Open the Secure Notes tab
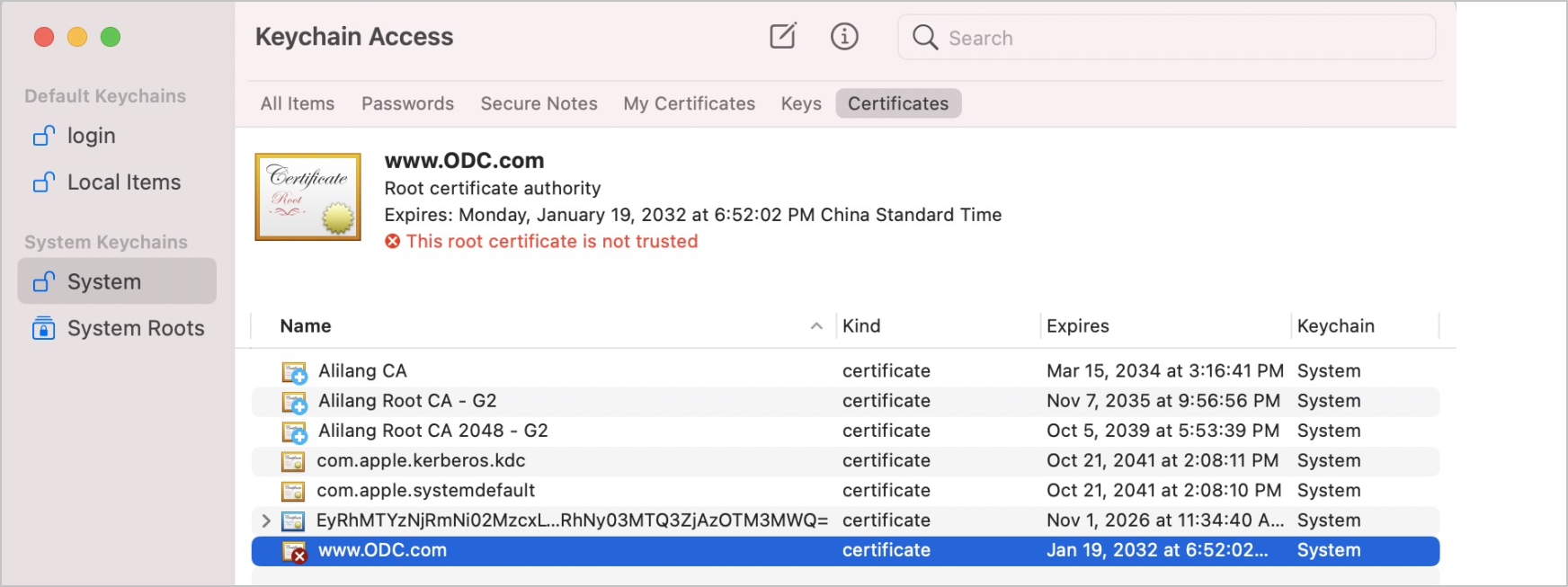 (539, 103)
